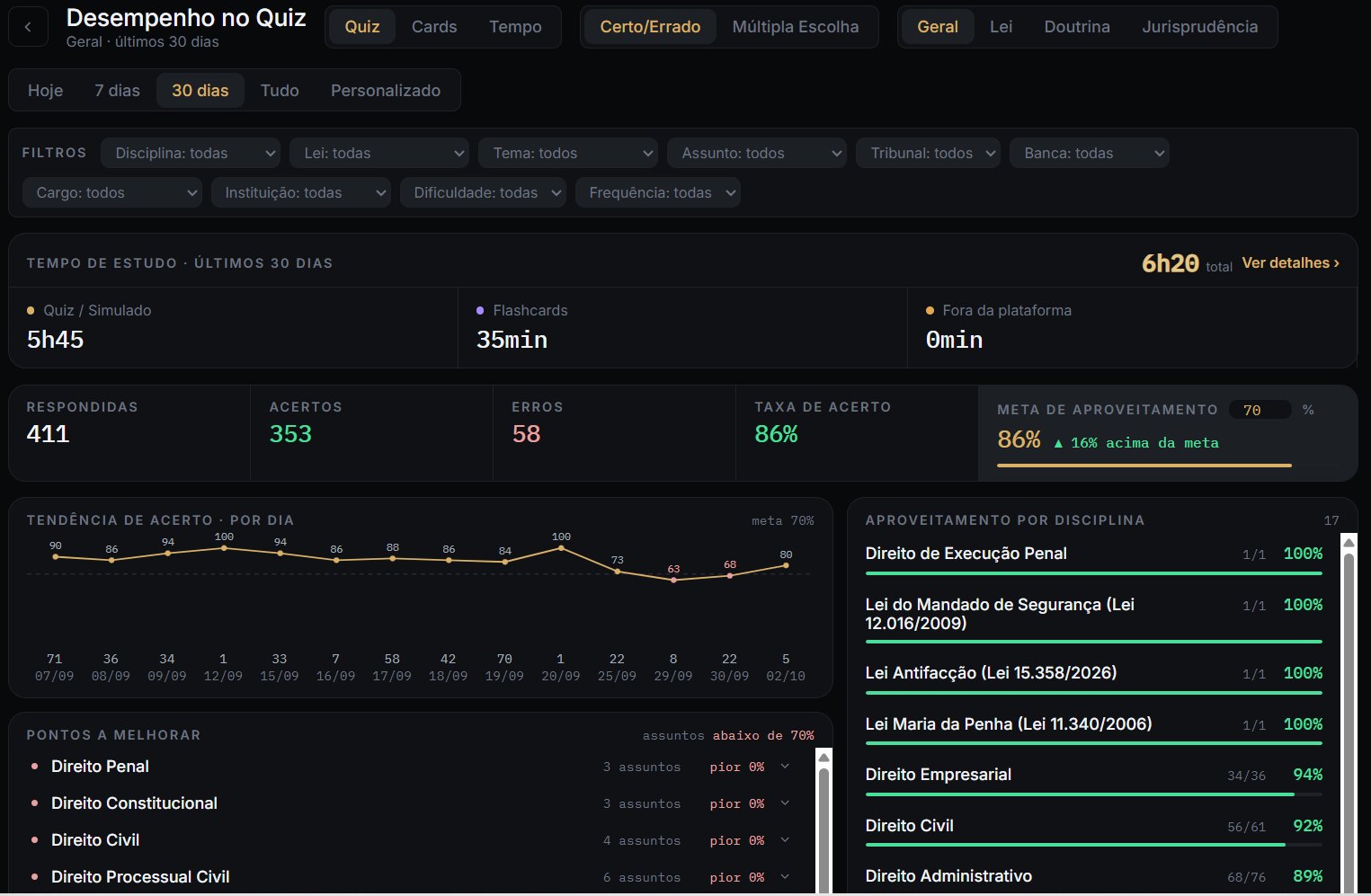Expand the Instituição filter dropdown

300,193
